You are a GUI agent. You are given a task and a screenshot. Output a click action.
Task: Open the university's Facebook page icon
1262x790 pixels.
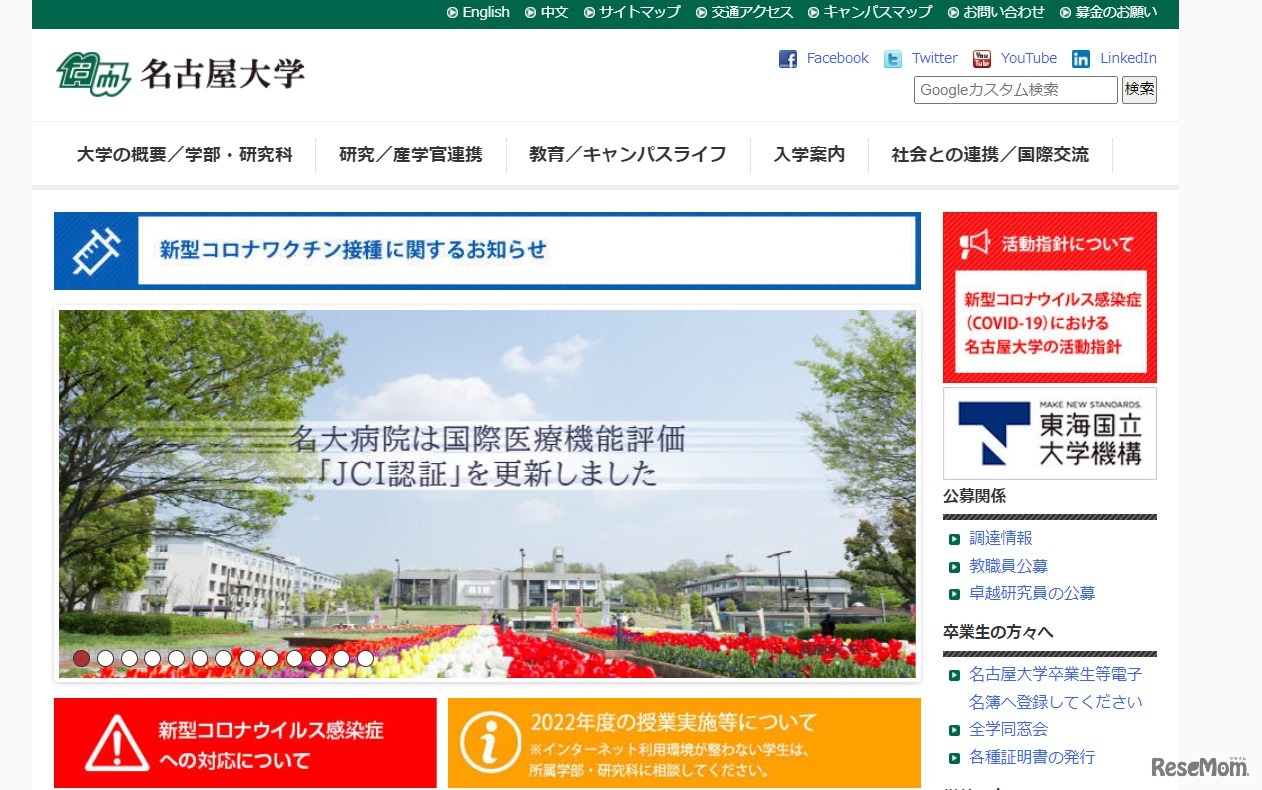click(788, 58)
